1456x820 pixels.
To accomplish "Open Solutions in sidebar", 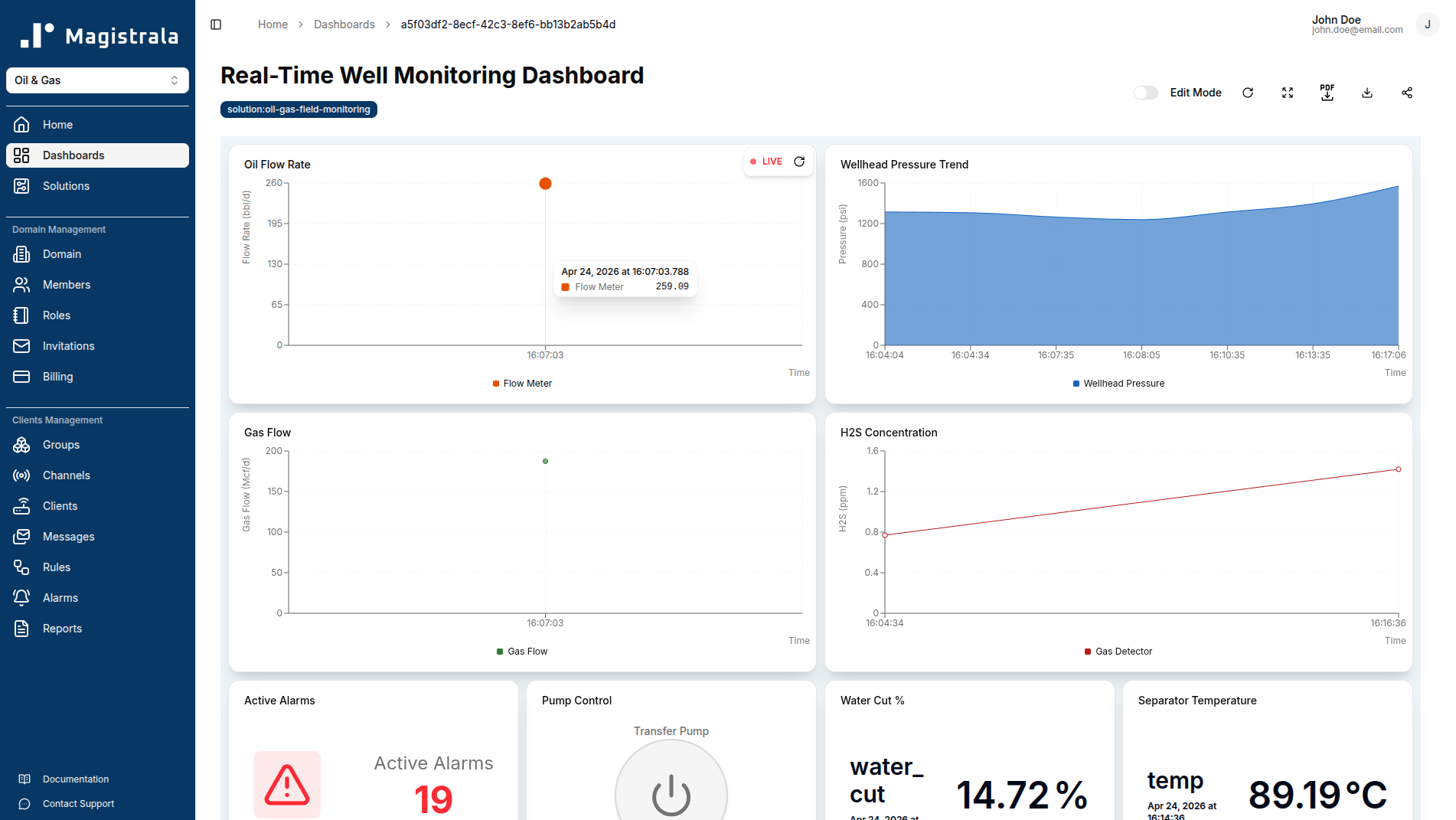I will [97, 186].
